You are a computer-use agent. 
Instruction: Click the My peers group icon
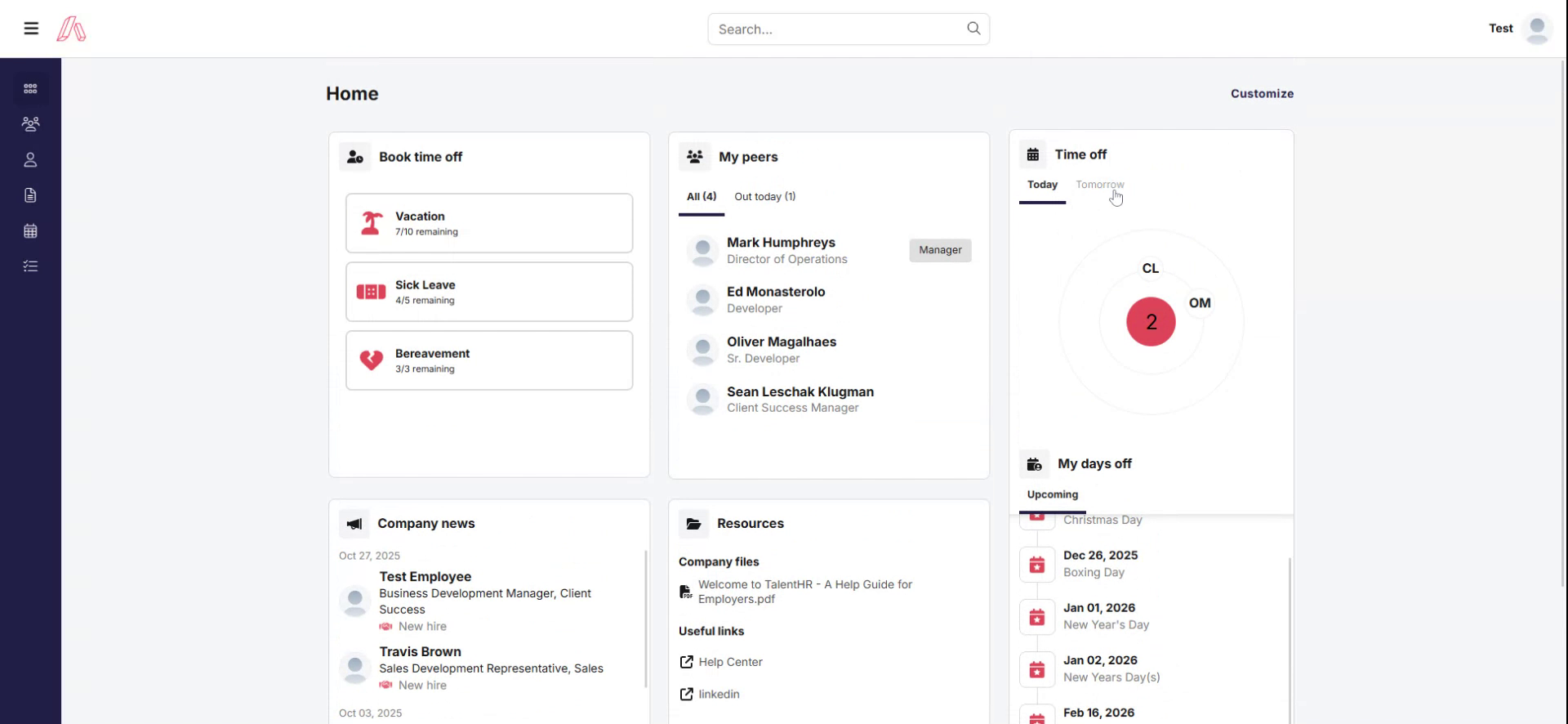pyautogui.click(x=694, y=157)
